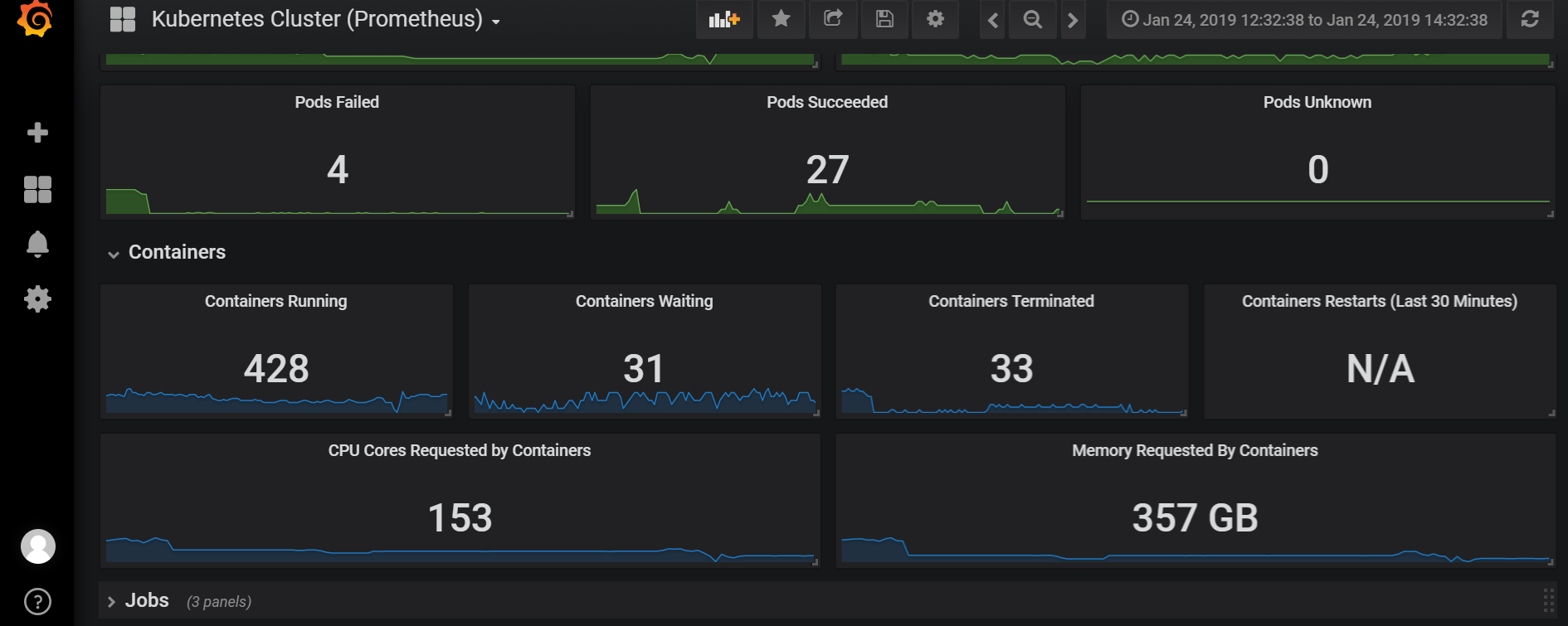This screenshot has height=626, width=1568.
Task: Click the Containers Running panel title
Action: [276, 301]
